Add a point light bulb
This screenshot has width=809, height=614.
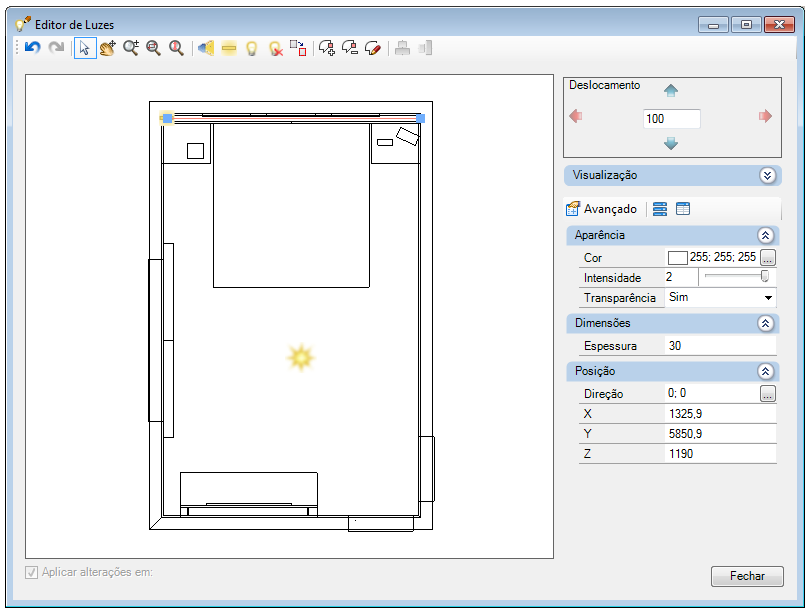pyautogui.click(x=251, y=49)
